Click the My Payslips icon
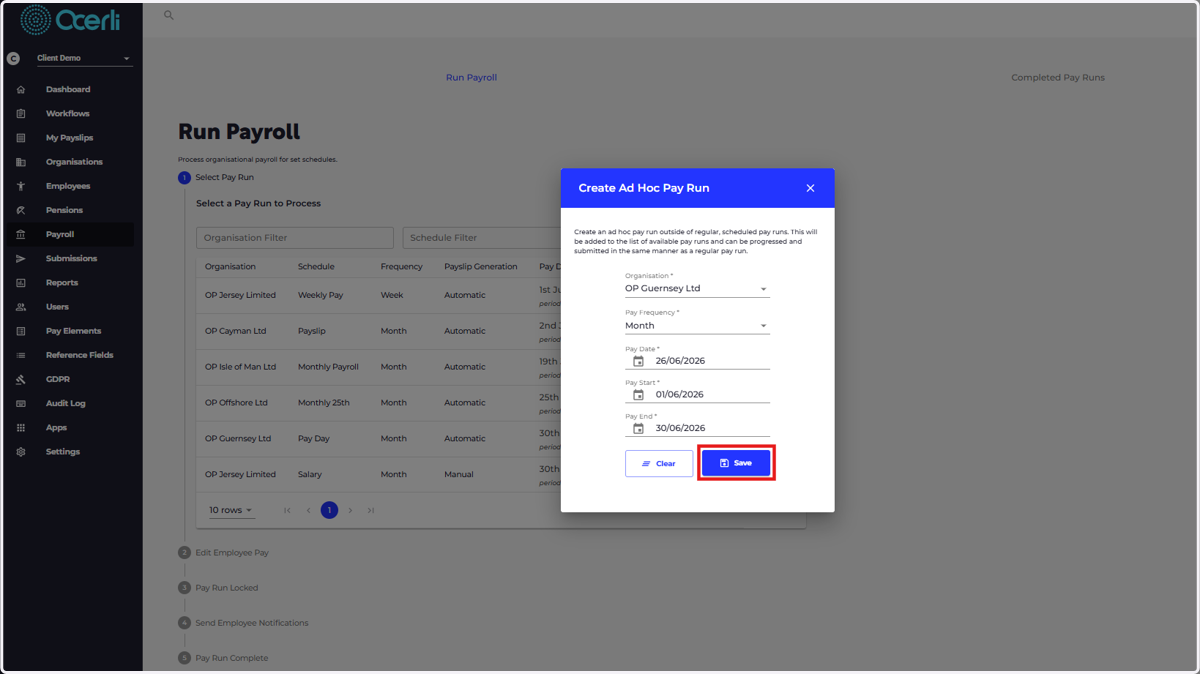This screenshot has height=674, width=1200. [21, 138]
